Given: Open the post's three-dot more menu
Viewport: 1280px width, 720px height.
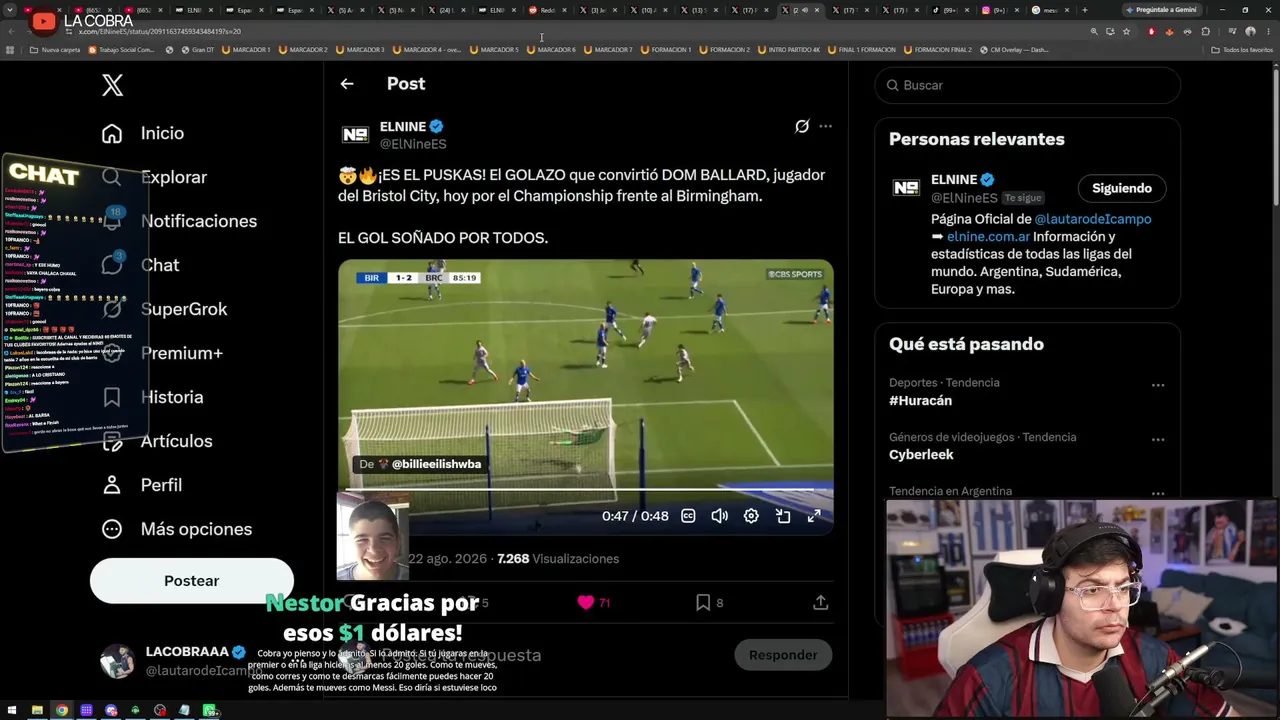Looking at the screenshot, I should coord(825,126).
